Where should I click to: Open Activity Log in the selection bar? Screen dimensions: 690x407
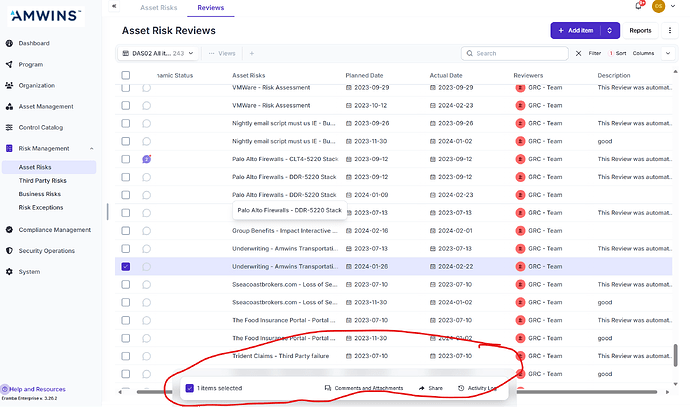coord(477,388)
